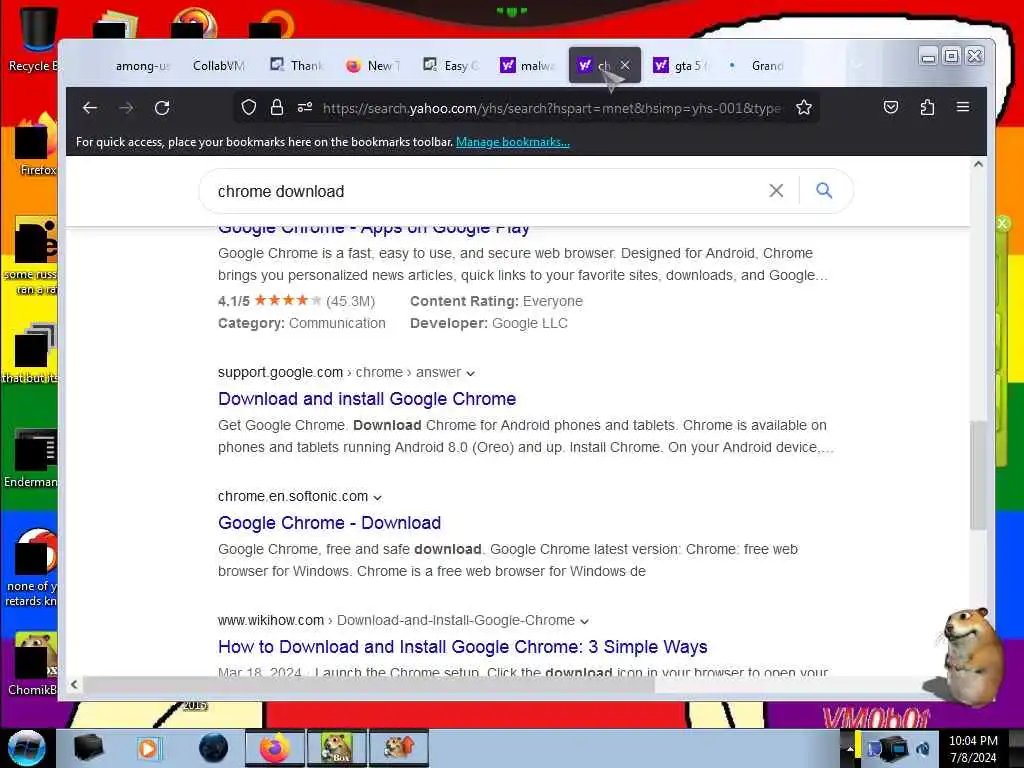Click the hamster arrow taskbar button
This screenshot has width=1024, height=768.
pyautogui.click(x=398, y=748)
